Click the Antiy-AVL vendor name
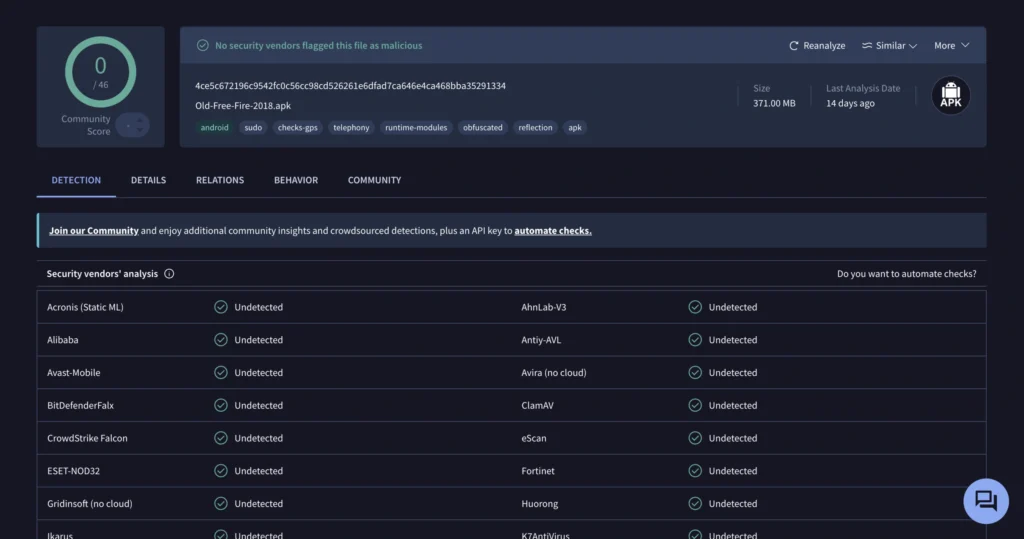Screen dimensions: 1024x539 [x=541, y=340]
